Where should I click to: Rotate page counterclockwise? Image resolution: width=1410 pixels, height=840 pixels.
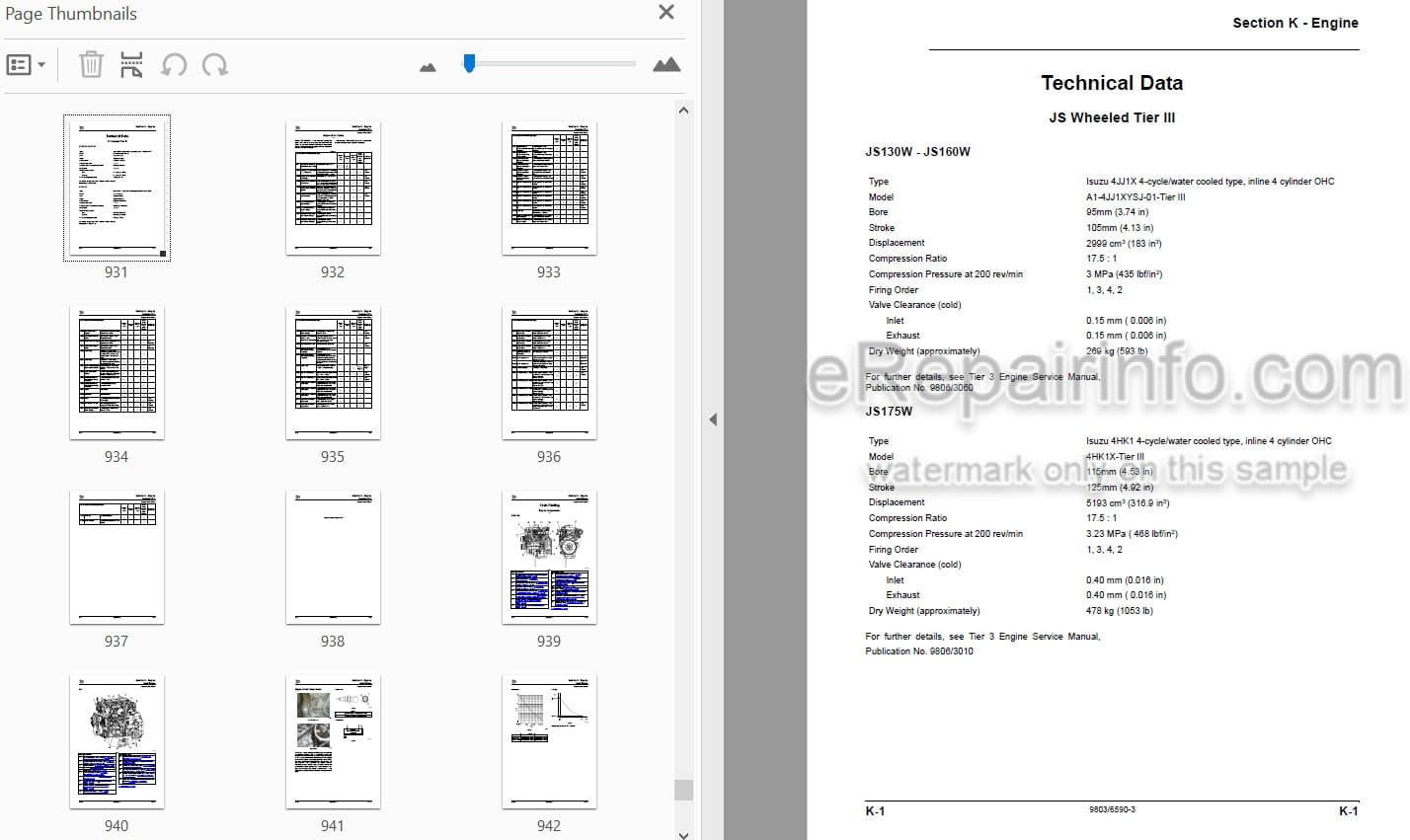click(x=174, y=65)
